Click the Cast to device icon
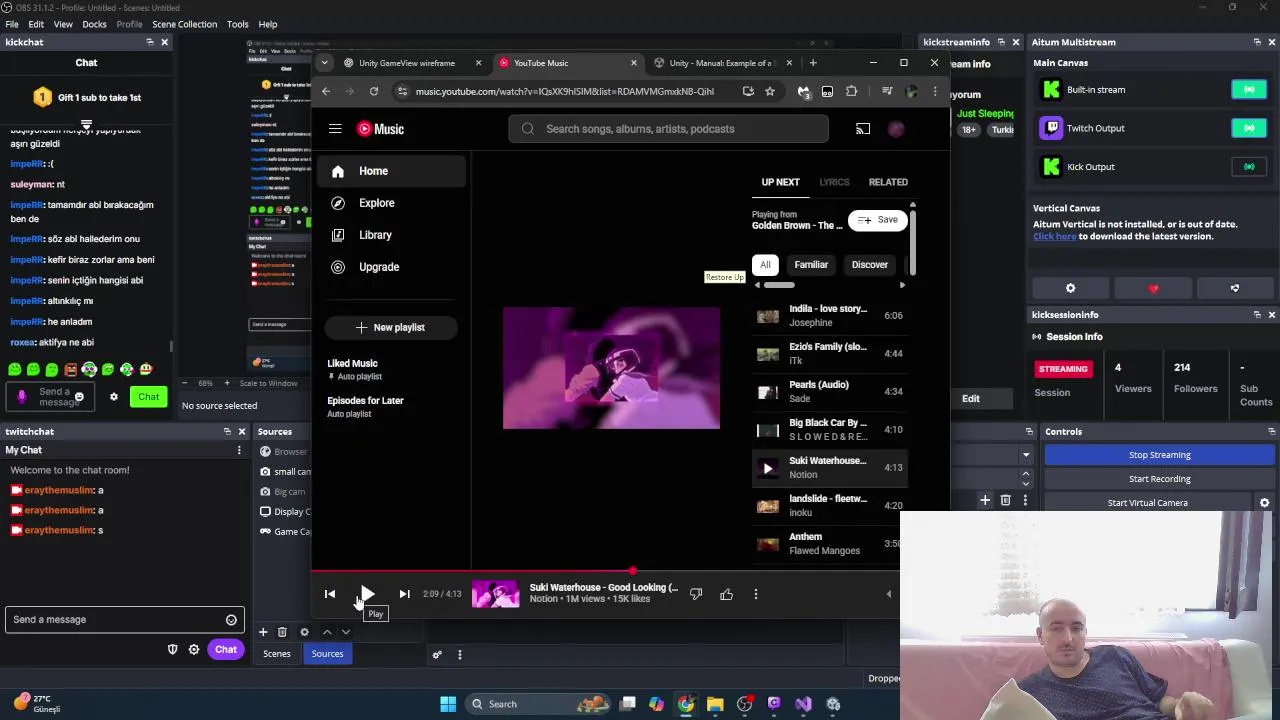This screenshot has height=720, width=1280. point(863,129)
